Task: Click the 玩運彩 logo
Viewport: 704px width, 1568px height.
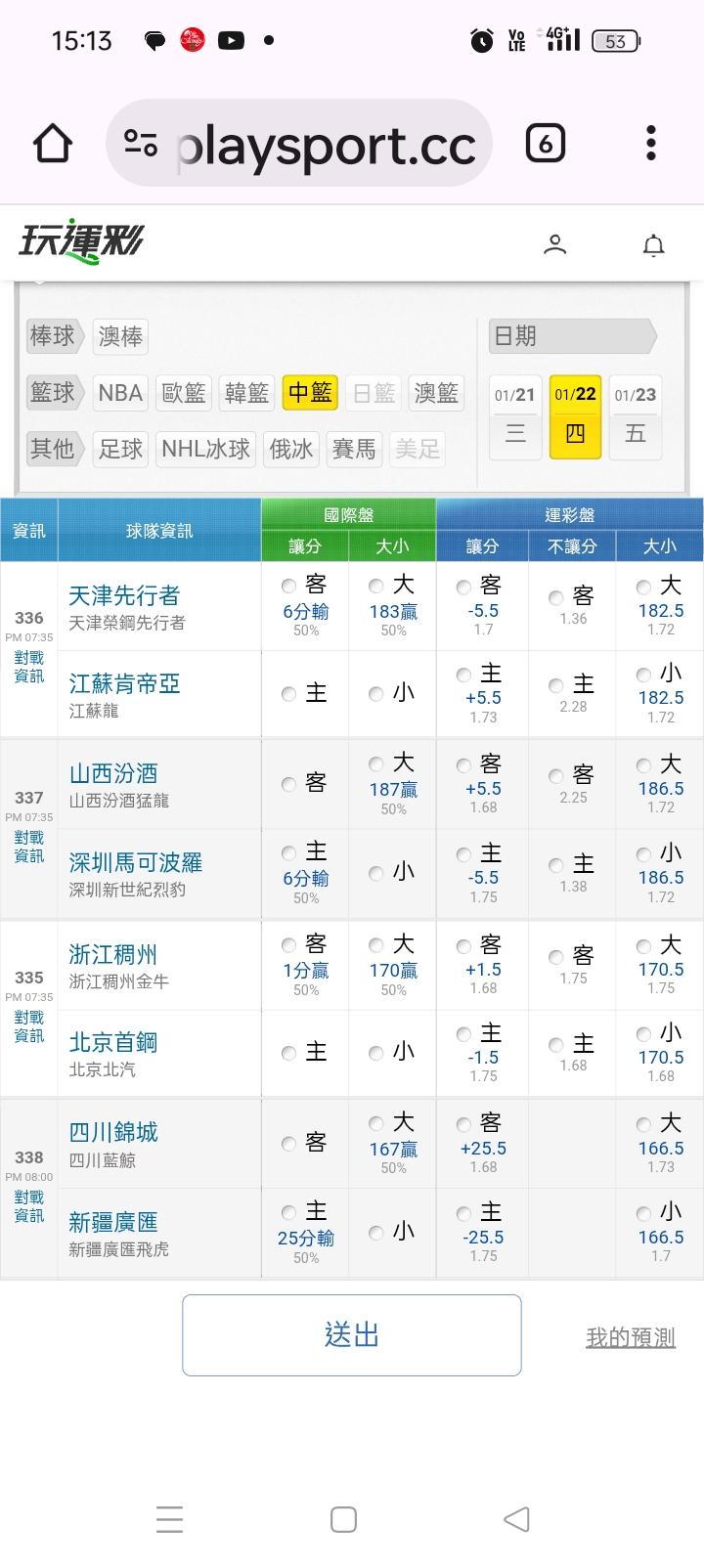Action: pyautogui.click(x=81, y=241)
